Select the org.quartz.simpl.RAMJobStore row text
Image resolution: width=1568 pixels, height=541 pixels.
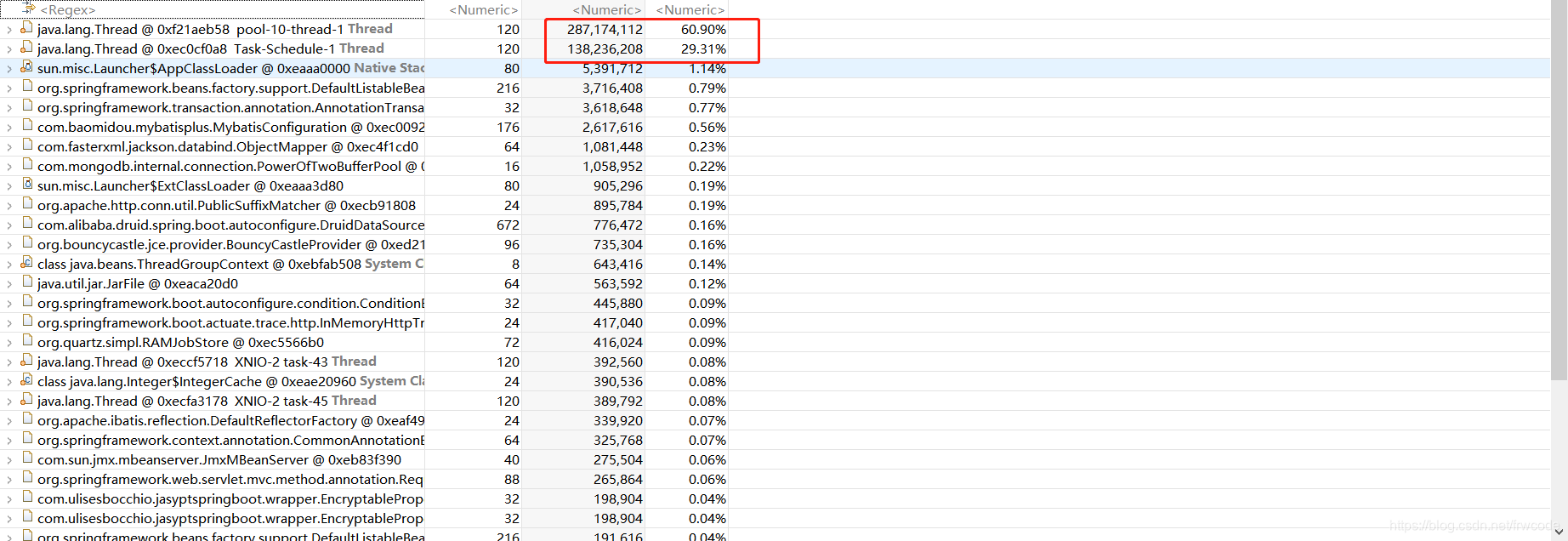[x=180, y=343]
